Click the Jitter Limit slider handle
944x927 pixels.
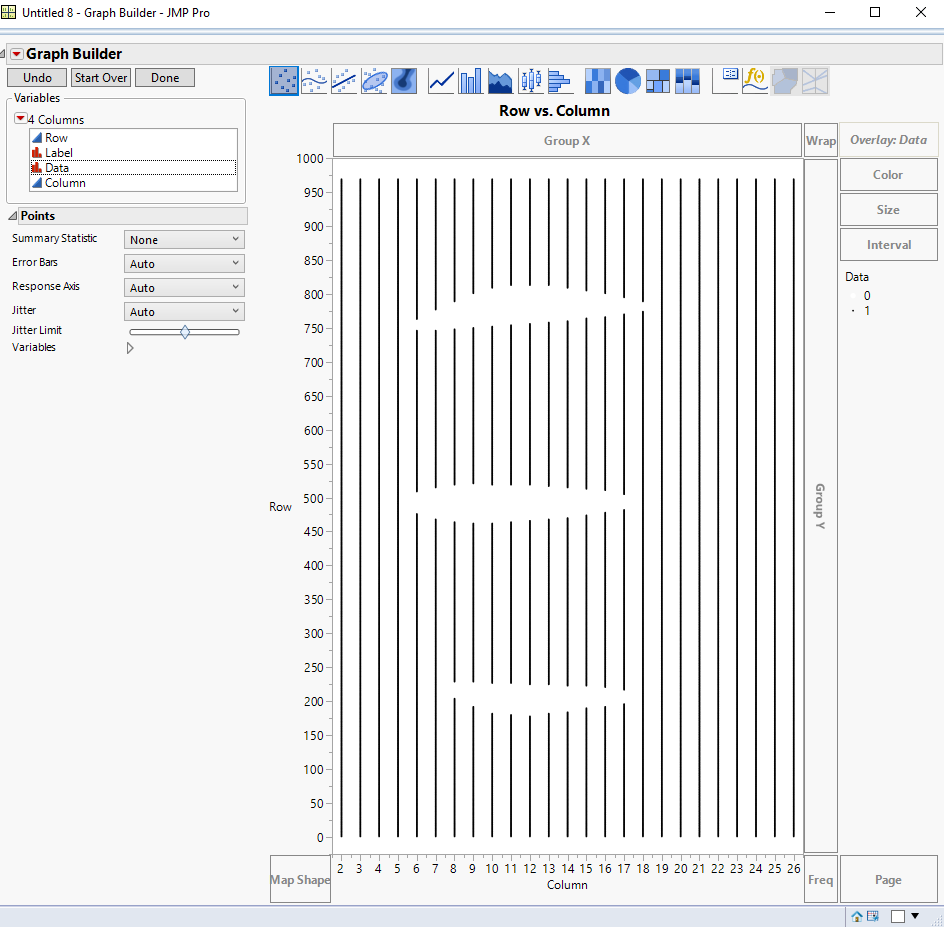click(185, 331)
